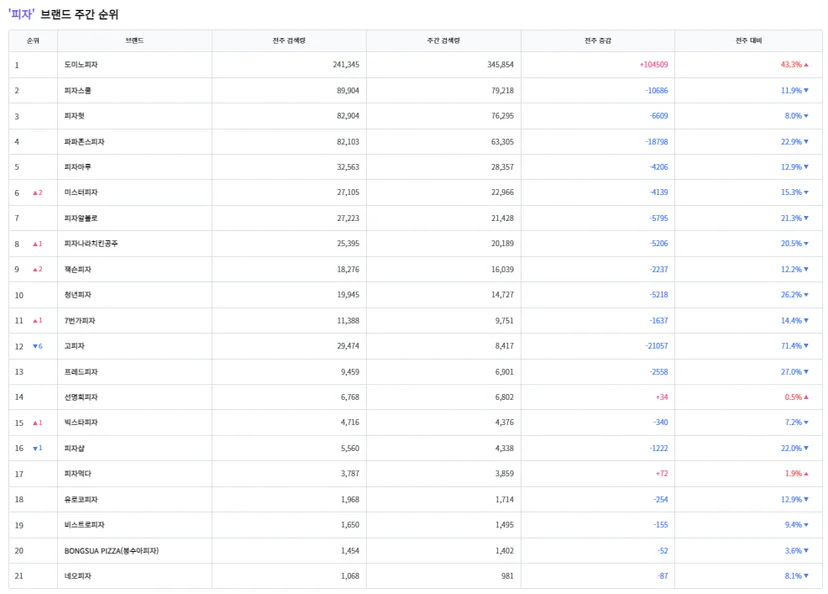Select BONGSUA PIZZA(봉수아피자) brand name
The width and height of the screenshot is (828, 594).
coord(111,551)
